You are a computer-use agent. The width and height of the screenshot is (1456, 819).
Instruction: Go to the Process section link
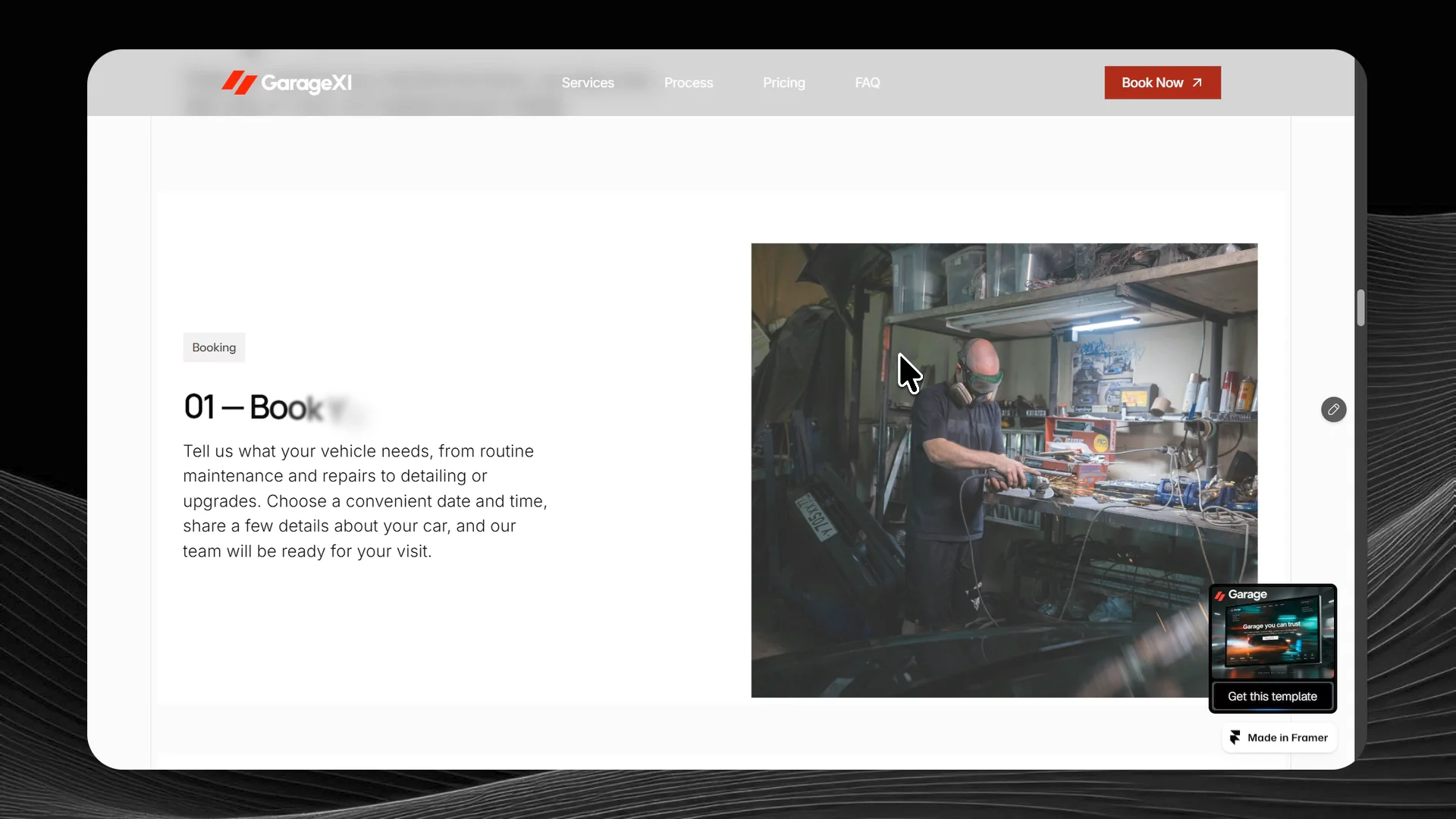click(x=689, y=83)
